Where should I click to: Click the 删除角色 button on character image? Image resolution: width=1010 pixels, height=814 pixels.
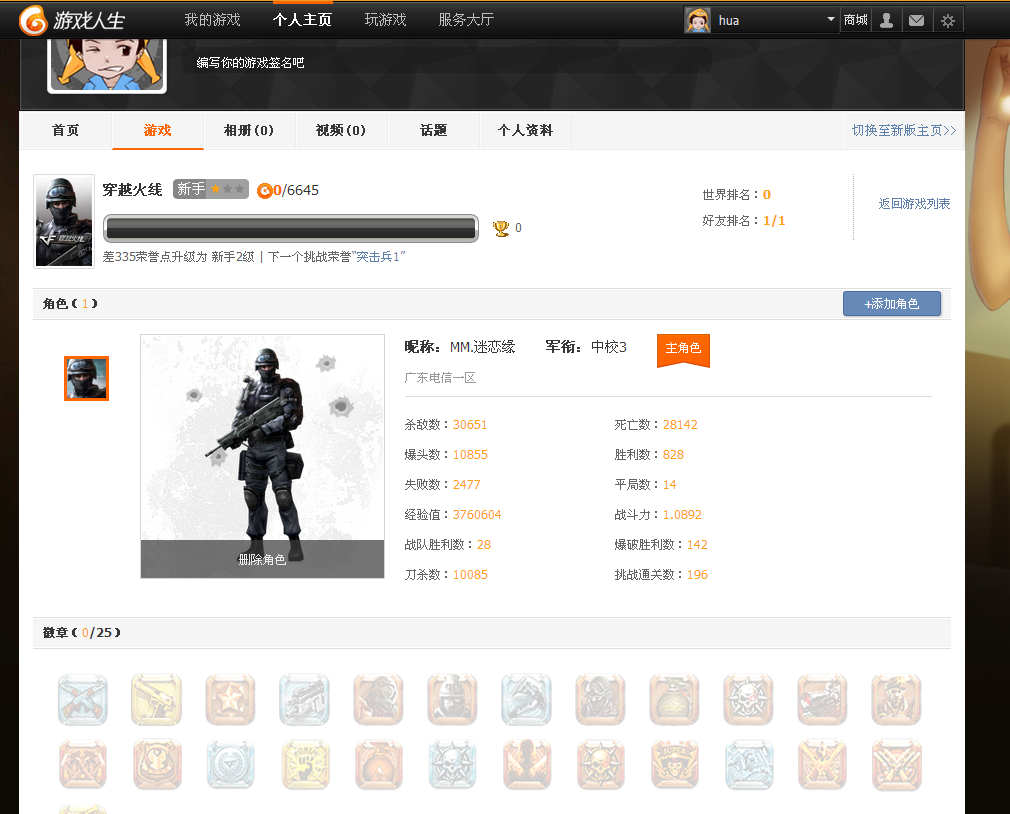pos(262,560)
